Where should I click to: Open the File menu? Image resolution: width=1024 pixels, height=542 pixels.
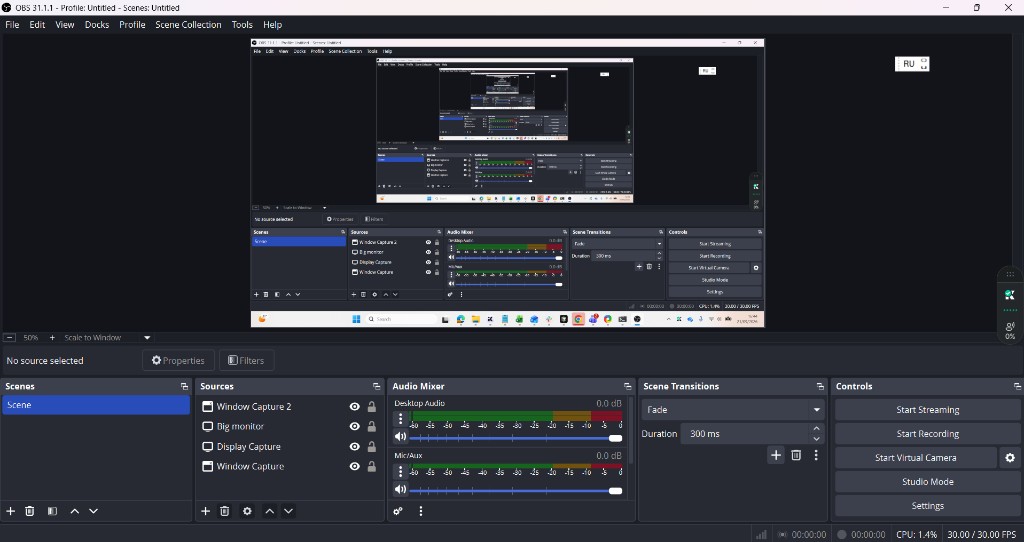coord(12,24)
